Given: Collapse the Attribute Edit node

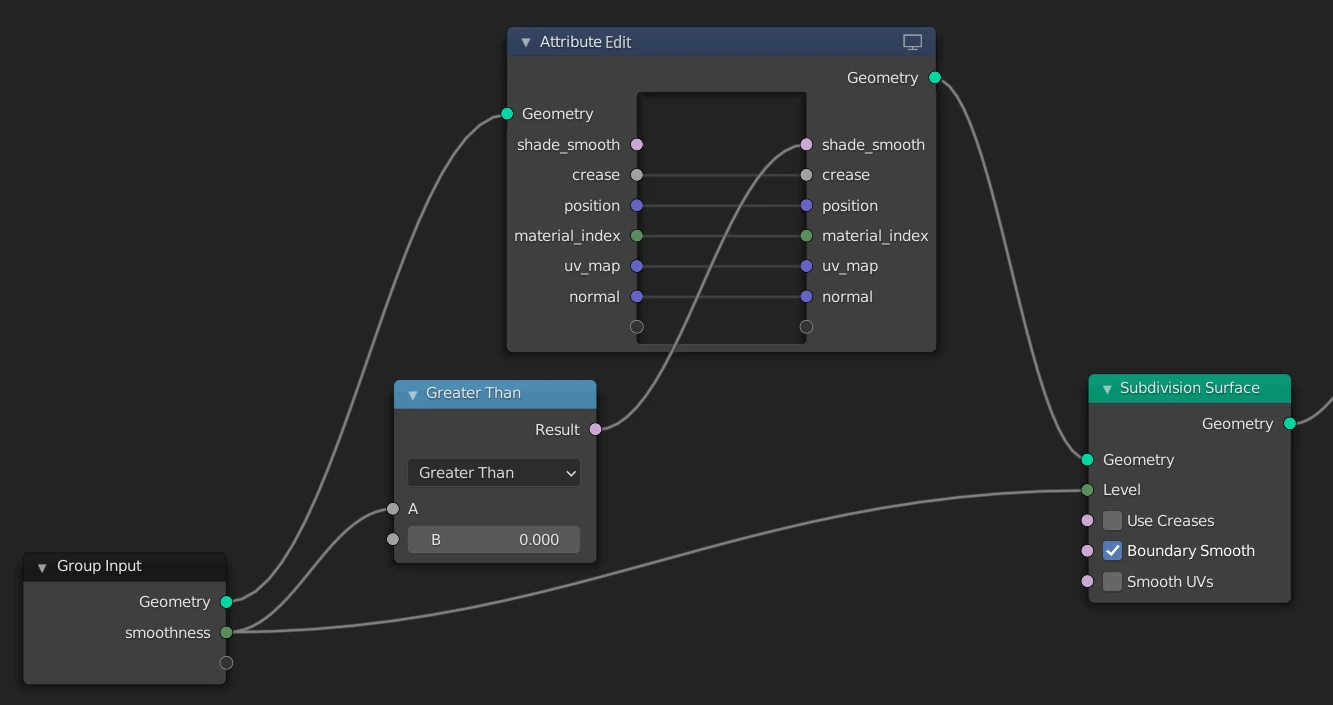Looking at the screenshot, I should pos(526,43).
